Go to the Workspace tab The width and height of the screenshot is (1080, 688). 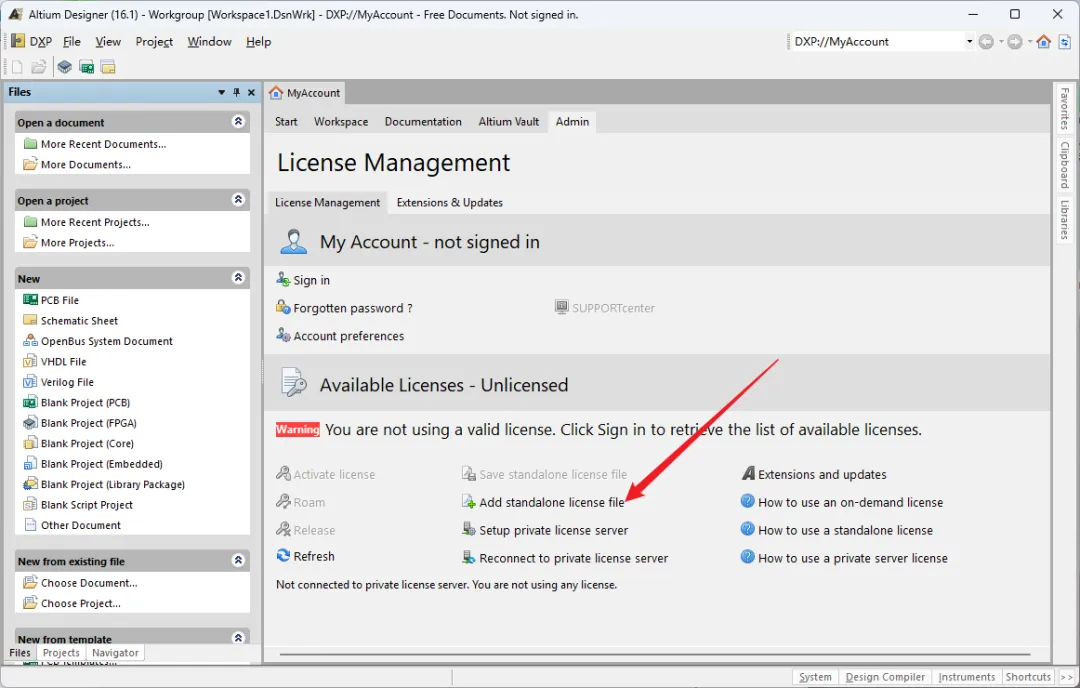tap(341, 122)
